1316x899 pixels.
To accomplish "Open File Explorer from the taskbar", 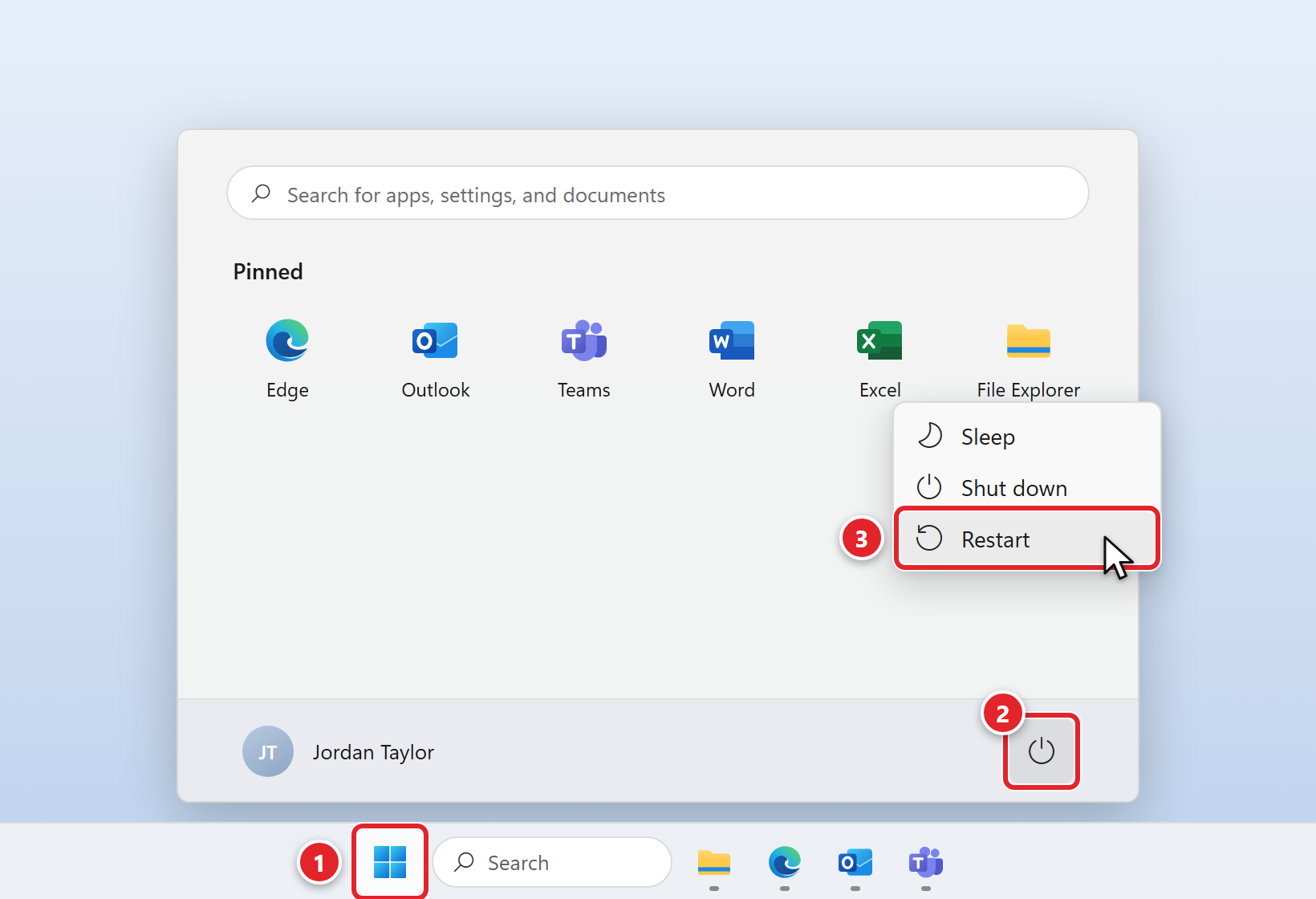I will (714, 863).
